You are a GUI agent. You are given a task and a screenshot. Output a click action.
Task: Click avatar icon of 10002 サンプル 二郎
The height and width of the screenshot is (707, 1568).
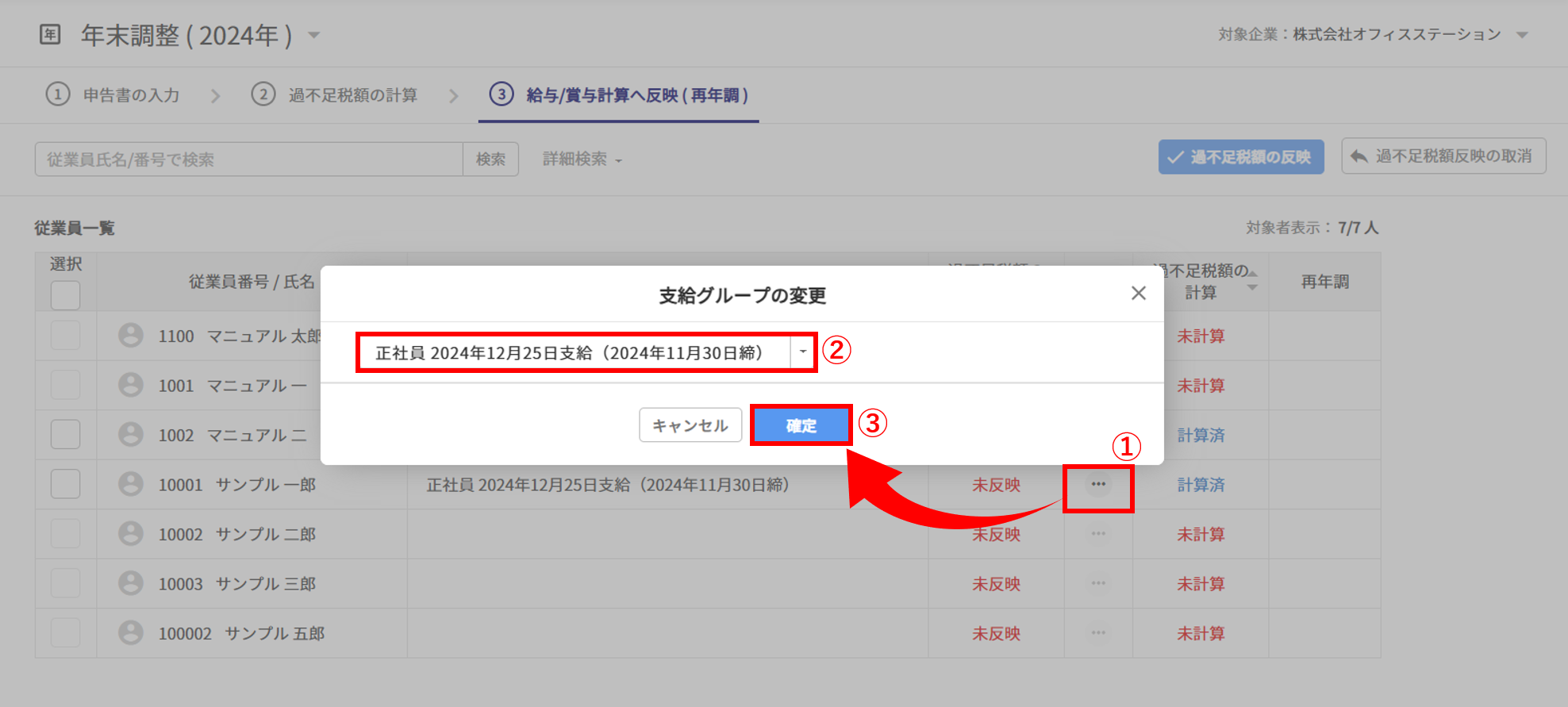tap(131, 534)
